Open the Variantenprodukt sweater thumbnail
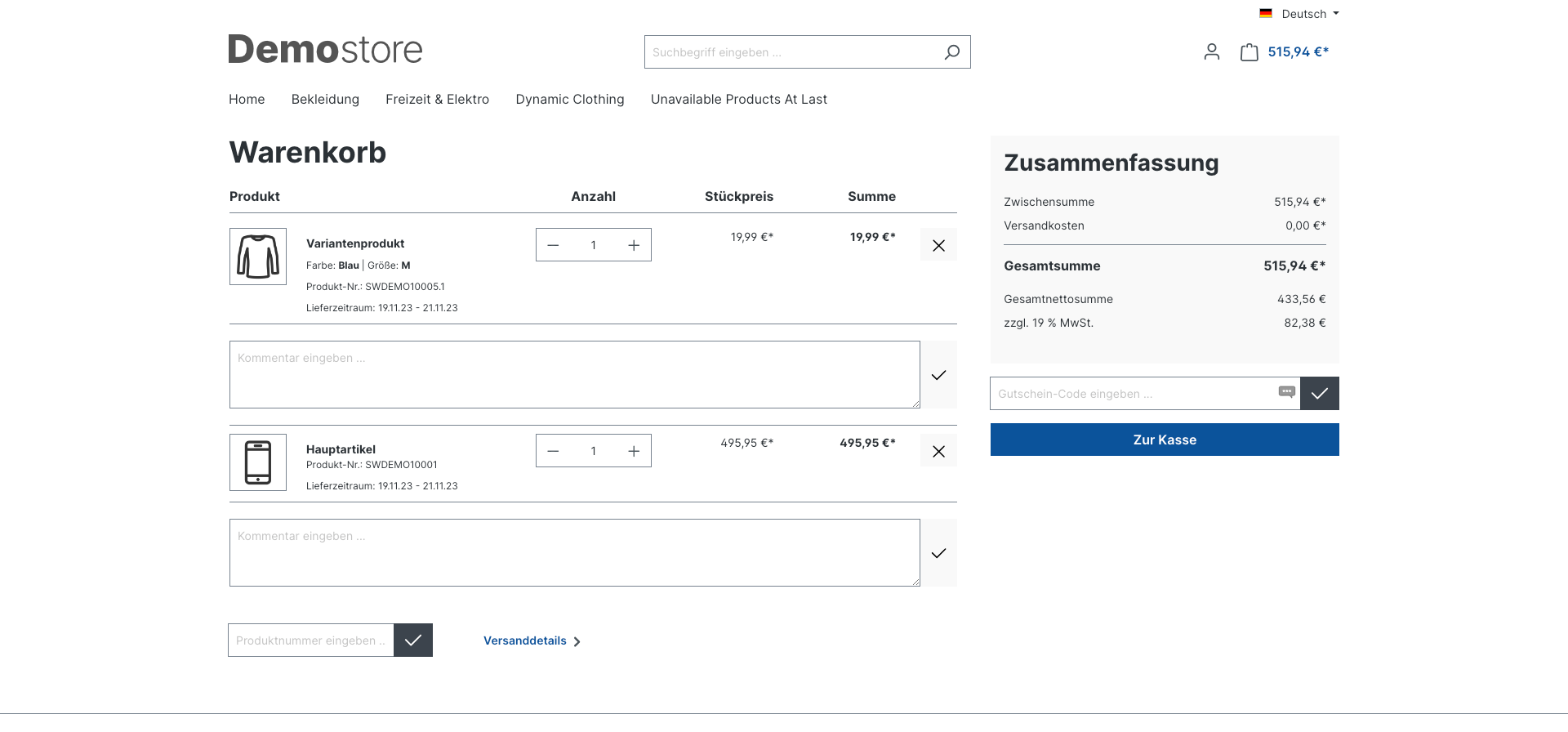This screenshot has width=1568, height=732. click(x=258, y=257)
